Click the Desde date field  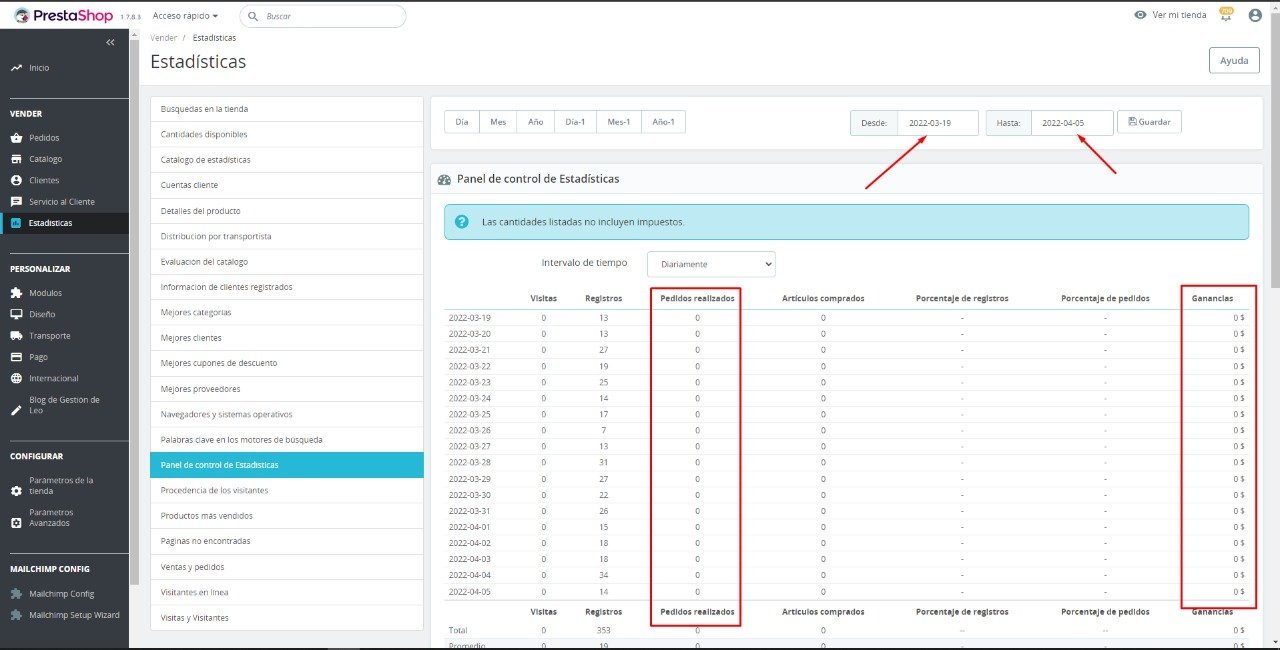click(937, 123)
